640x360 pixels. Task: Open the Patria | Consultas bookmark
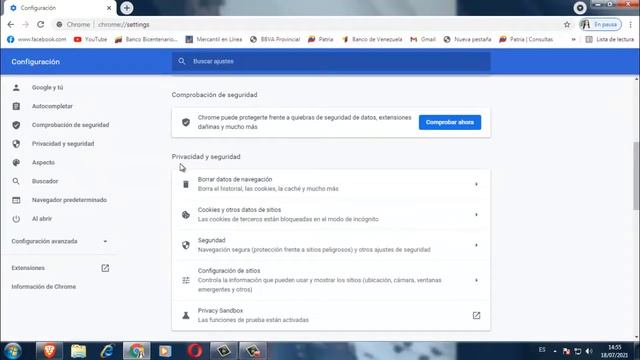(526, 39)
